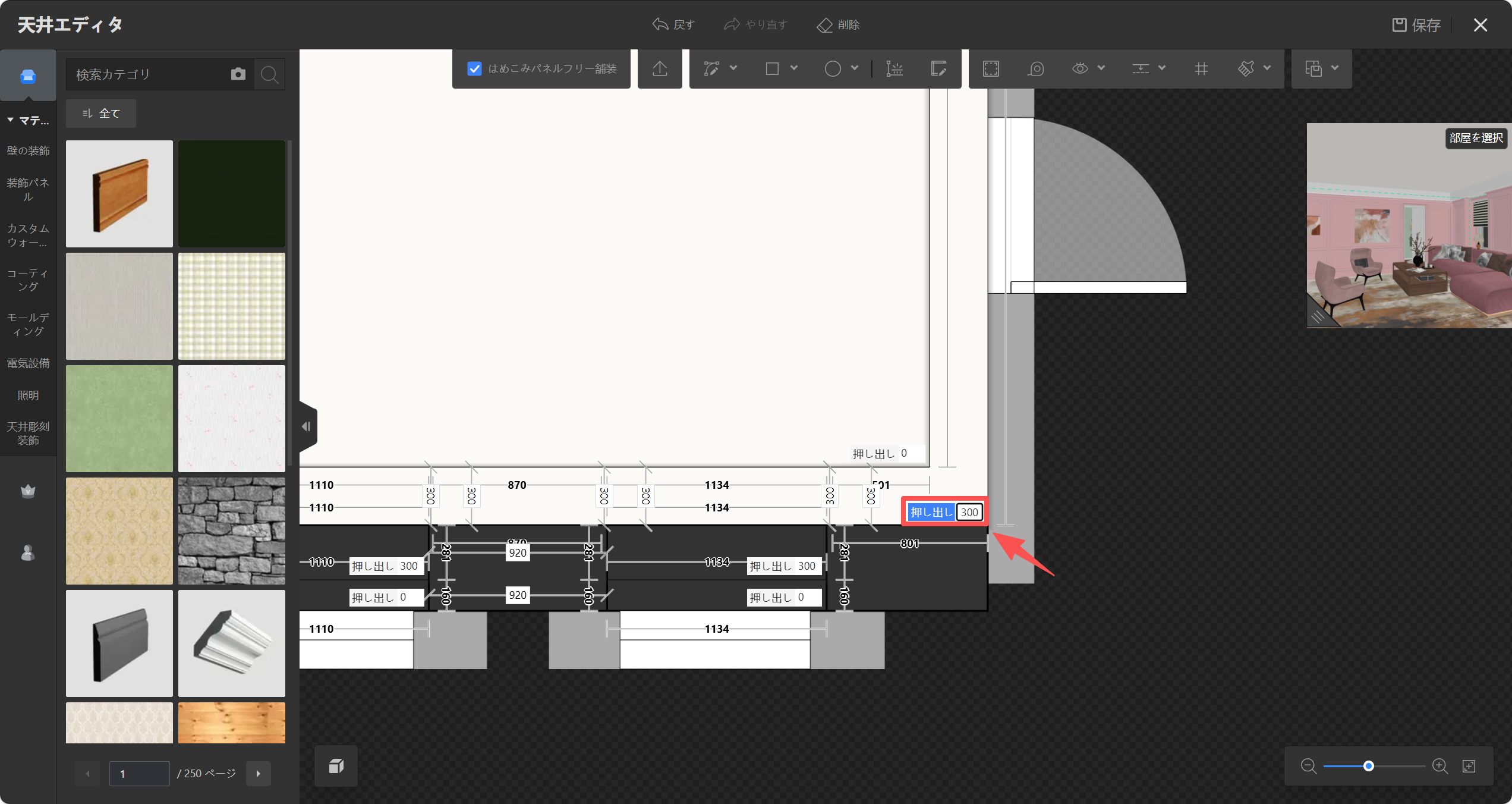Screen dimensions: 1512x804
Task: Open the モールディング category
Action: 28,325
